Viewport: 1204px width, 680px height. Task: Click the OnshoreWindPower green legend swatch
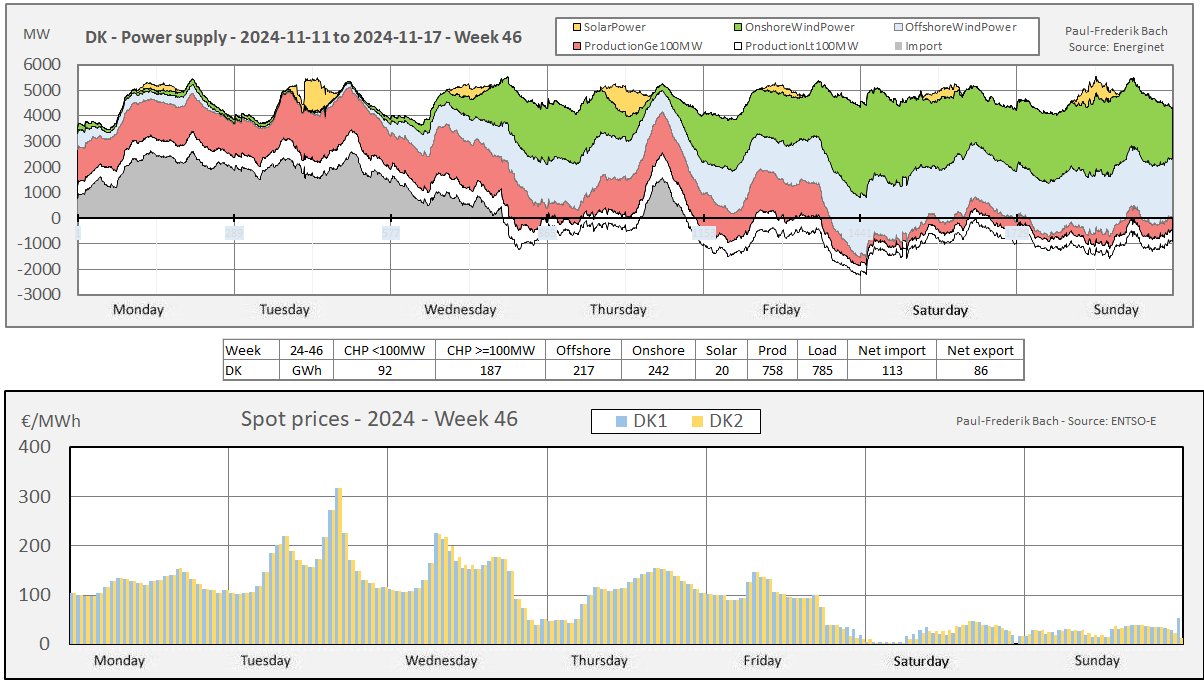tap(738, 26)
